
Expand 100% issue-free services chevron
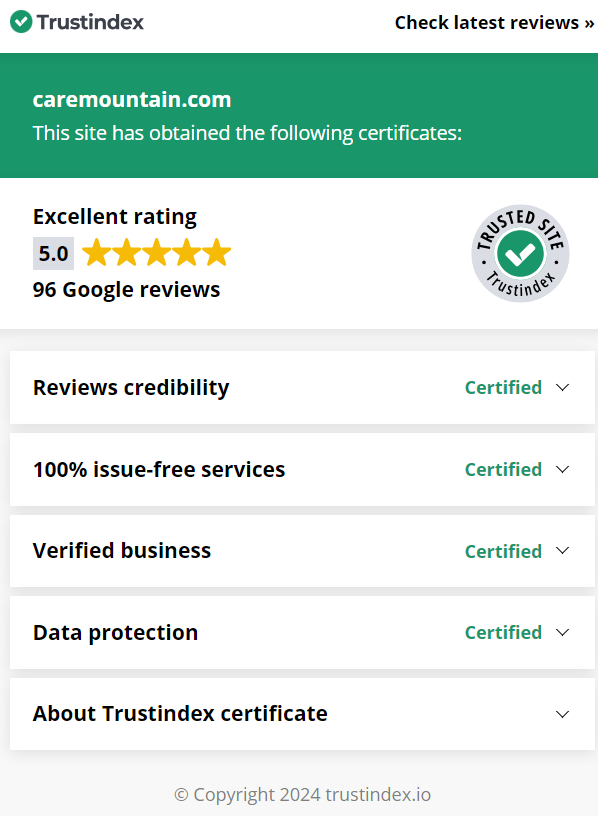coord(562,469)
